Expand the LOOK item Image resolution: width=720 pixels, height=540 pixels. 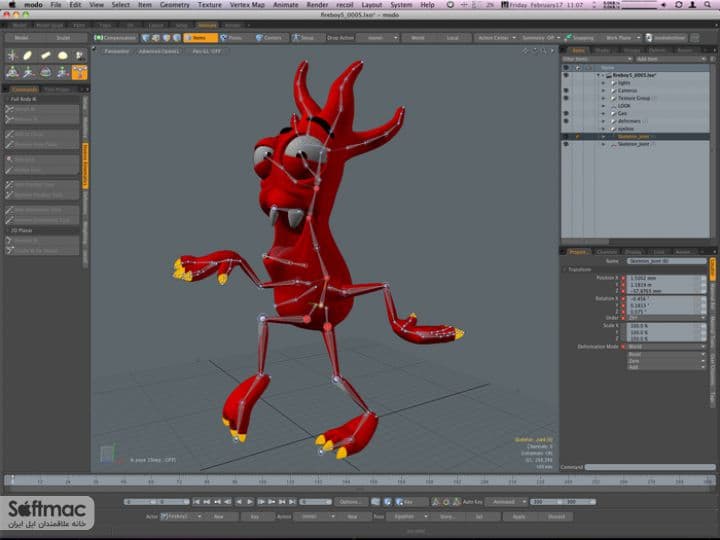[604, 106]
